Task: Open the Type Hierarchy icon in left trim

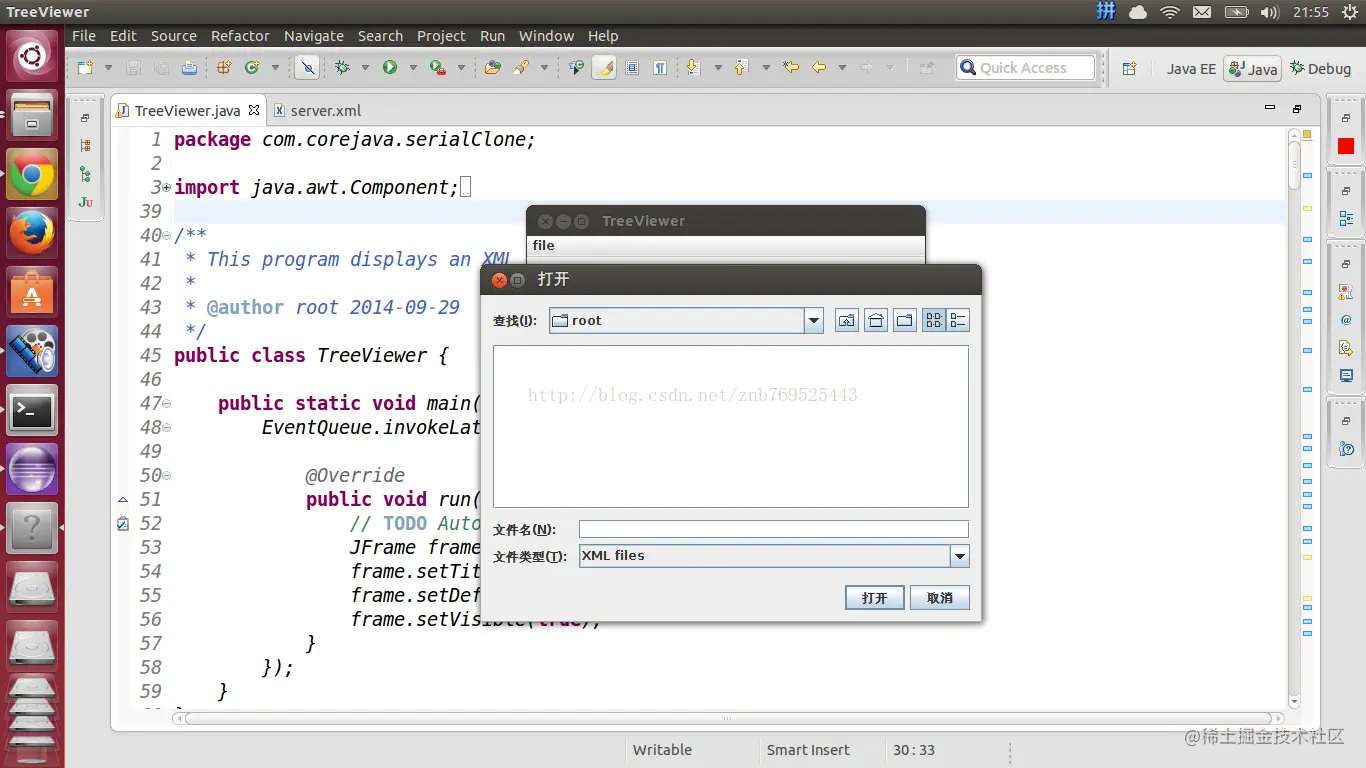Action: pos(85,174)
